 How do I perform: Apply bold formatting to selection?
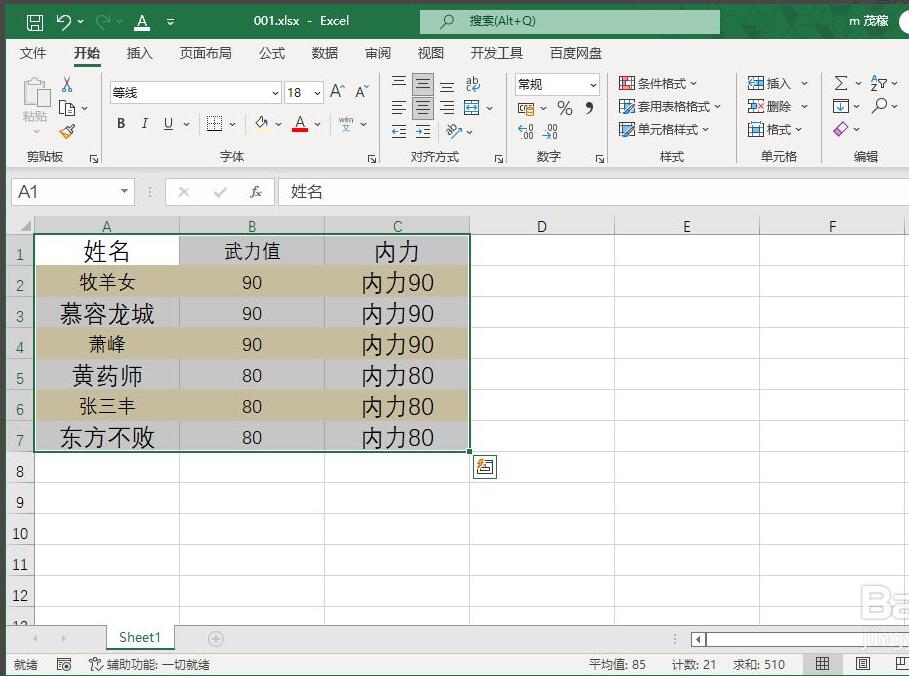click(120, 123)
